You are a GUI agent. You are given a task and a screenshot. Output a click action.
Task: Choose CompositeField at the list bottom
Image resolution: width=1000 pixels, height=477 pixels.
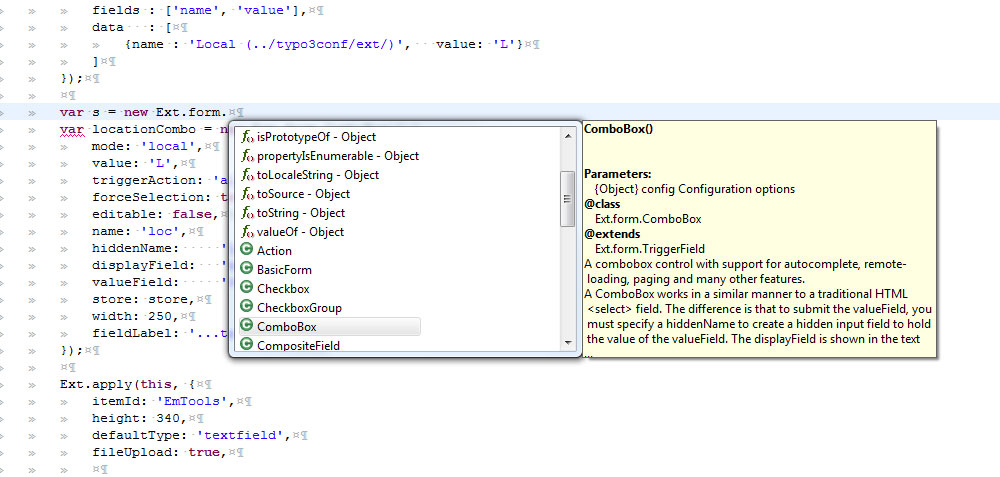298,346
